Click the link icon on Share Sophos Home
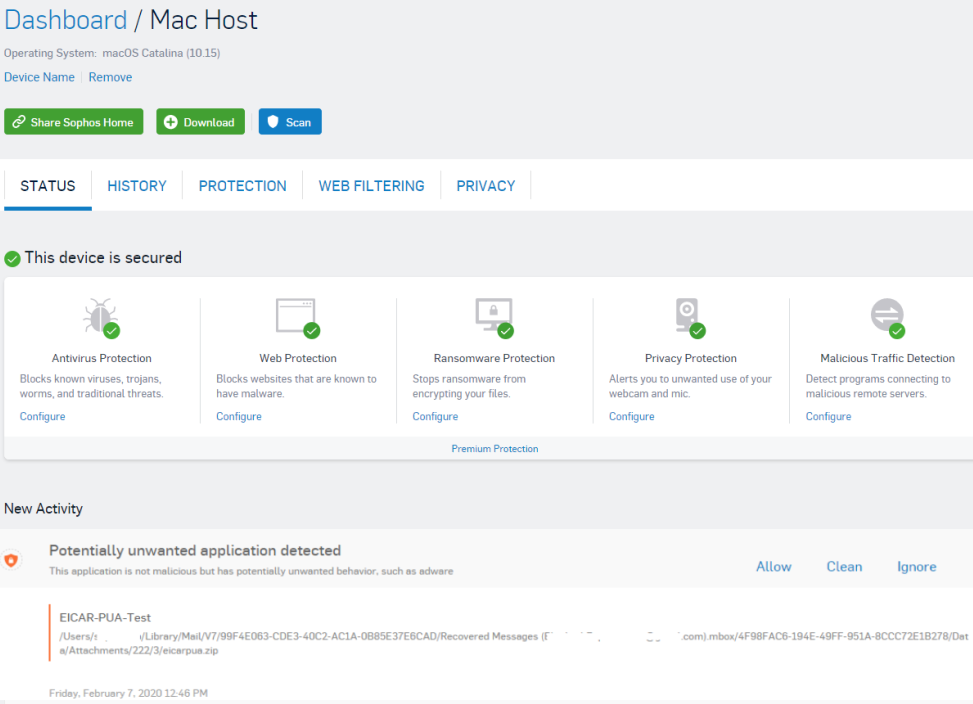The image size is (973, 704). 17,121
